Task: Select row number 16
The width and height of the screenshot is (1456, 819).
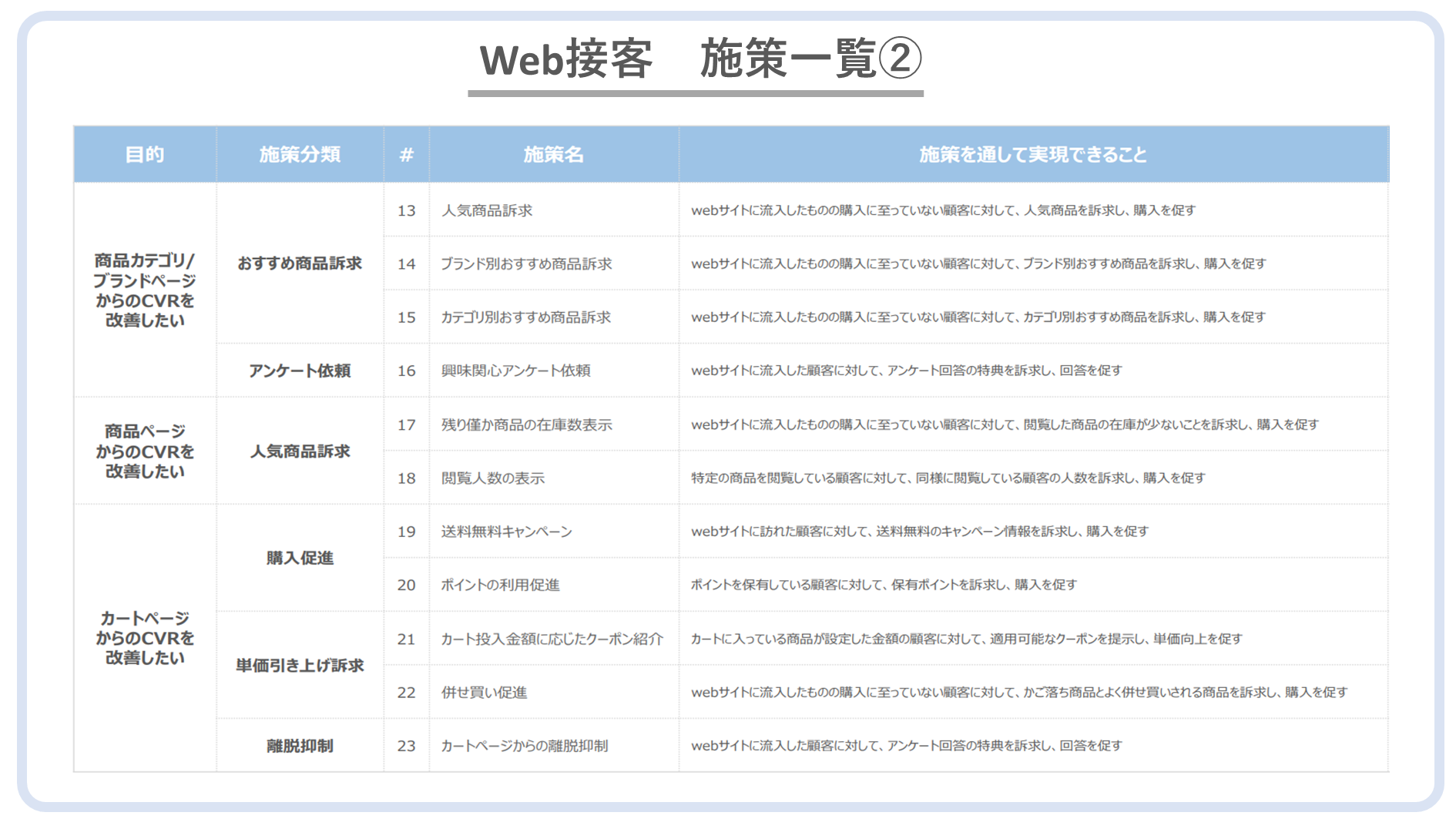Action: point(407,371)
